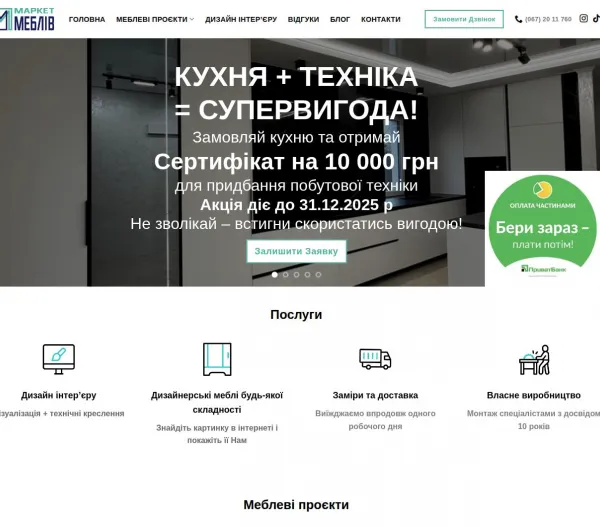Click Монтаж спеціалістами з досвідом text
Screen dimensions: 600x527
click(533, 419)
